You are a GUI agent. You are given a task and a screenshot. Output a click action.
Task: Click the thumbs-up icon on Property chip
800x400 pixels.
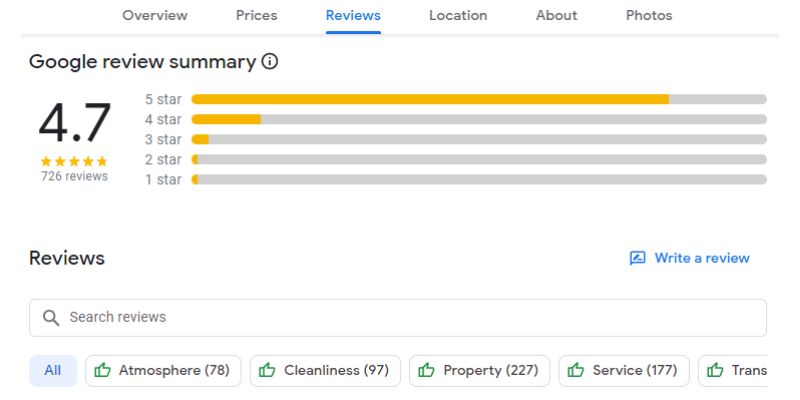point(427,370)
